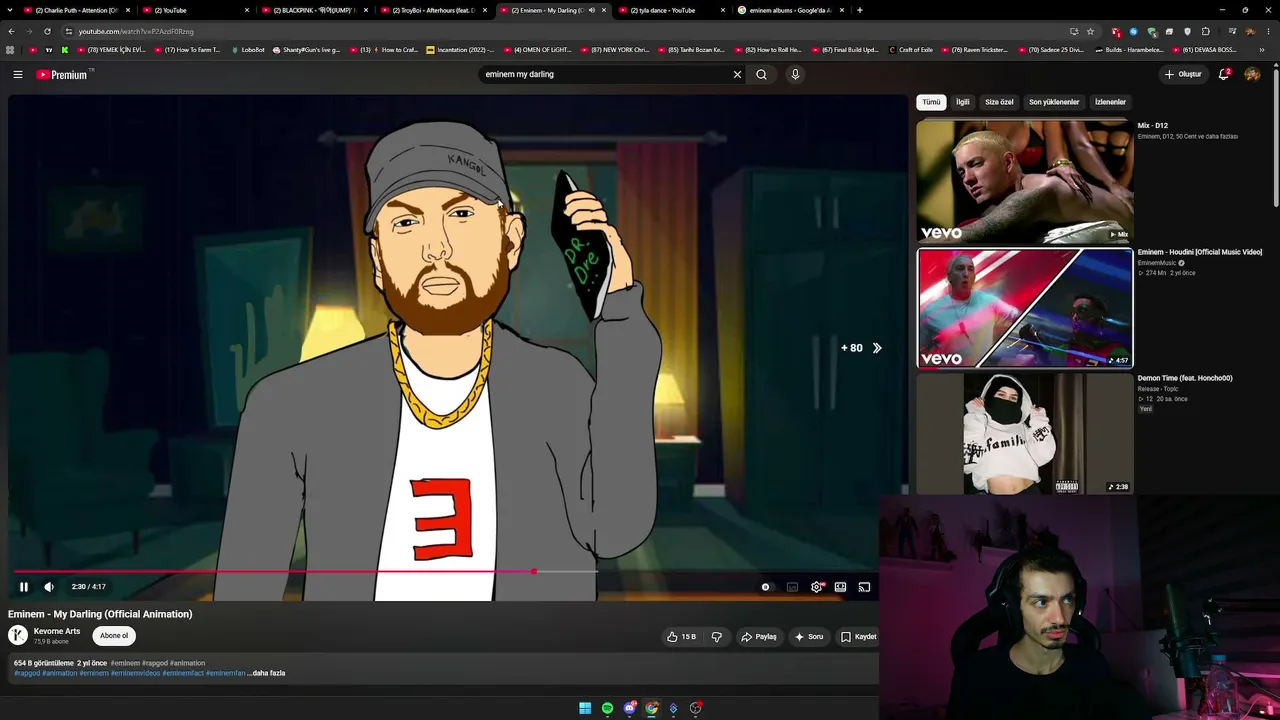Switch to the Charlie Puth - Attention tab
Viewport: 1280px width, 720px height.
[x=77, y=10]
